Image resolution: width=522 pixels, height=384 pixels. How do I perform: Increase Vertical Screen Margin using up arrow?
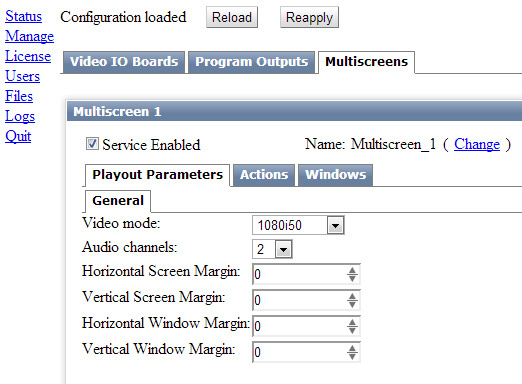pyautogui.click(x=352, y=296)
